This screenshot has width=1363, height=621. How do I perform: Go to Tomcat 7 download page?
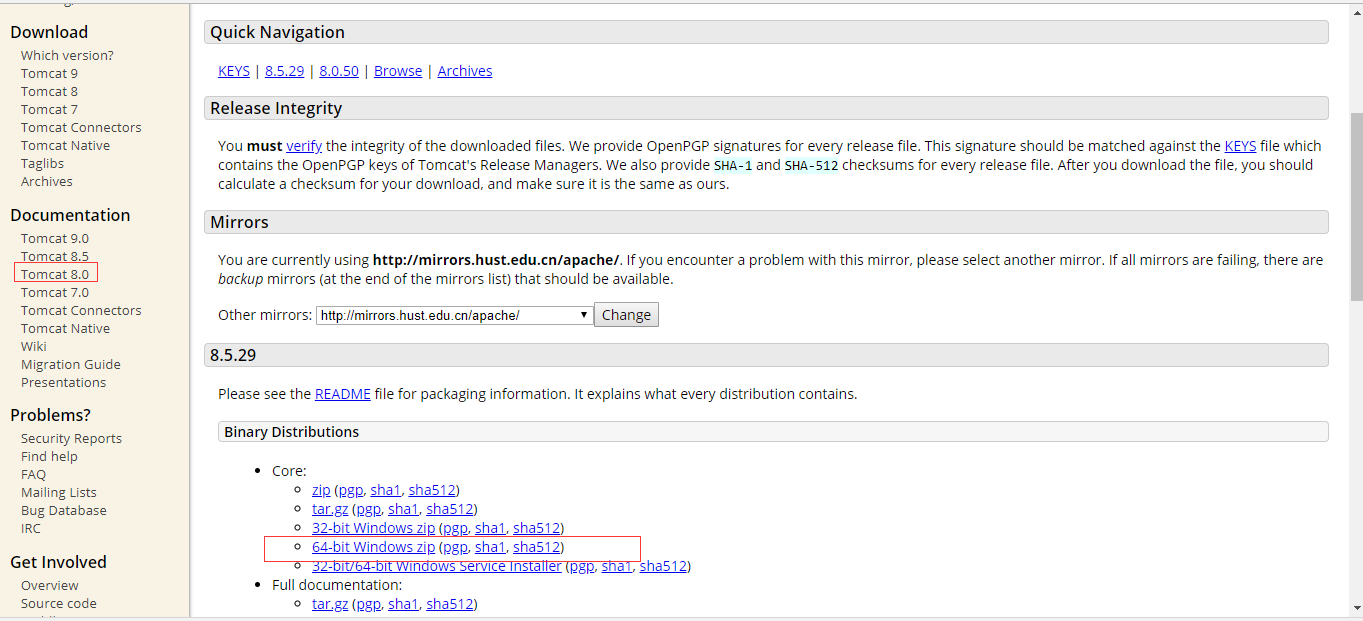(x=49, y=109)
